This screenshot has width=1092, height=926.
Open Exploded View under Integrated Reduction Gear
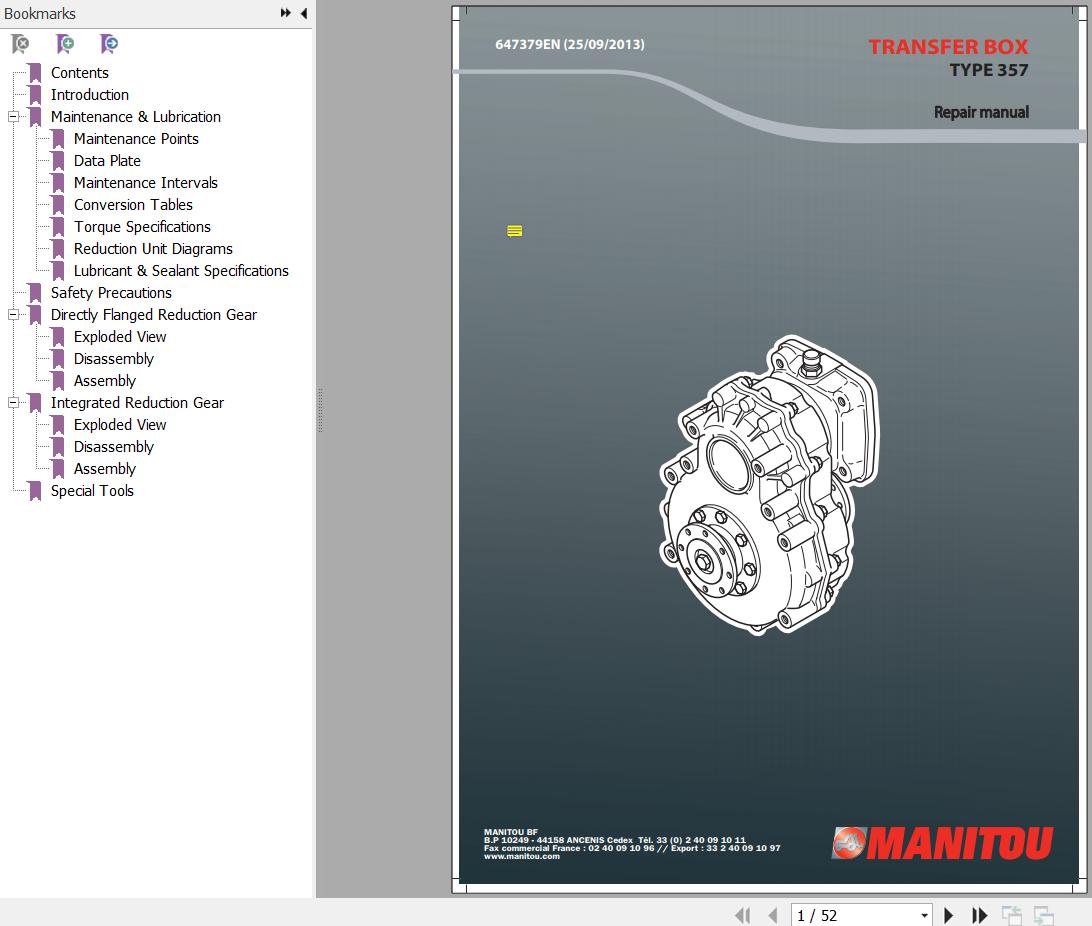[x=120, y=425]
